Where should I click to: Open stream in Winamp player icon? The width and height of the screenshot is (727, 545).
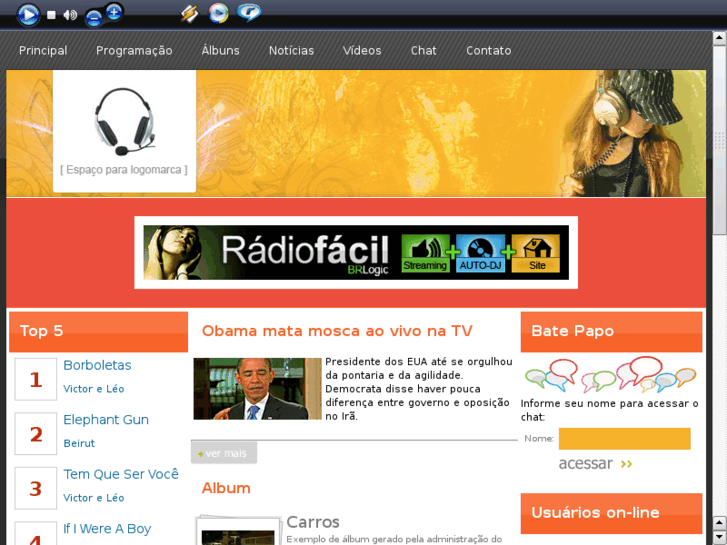[189, 13]
